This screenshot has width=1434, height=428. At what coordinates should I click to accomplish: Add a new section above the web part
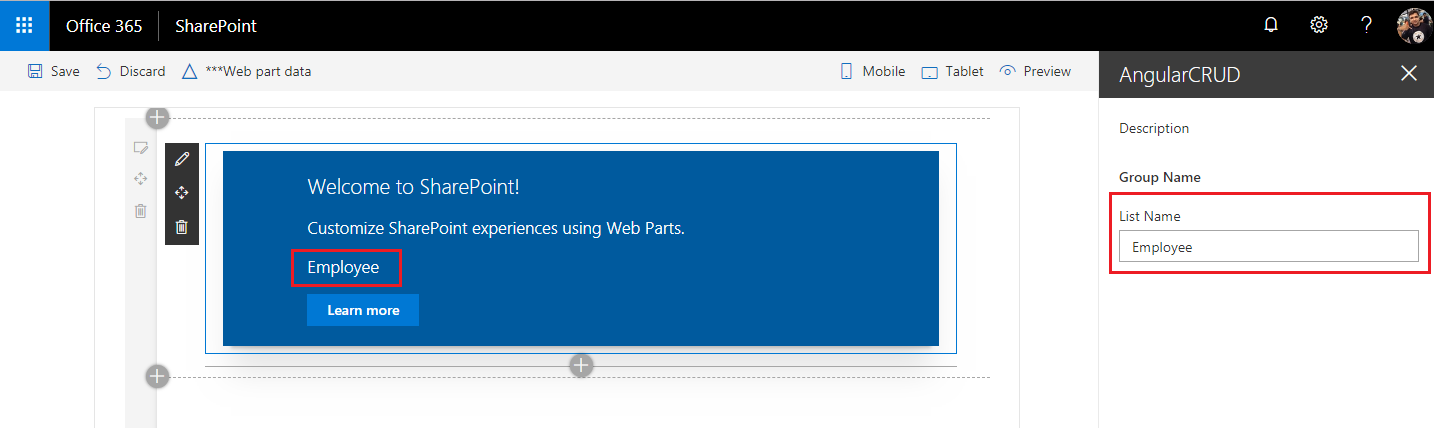point(157,118)
